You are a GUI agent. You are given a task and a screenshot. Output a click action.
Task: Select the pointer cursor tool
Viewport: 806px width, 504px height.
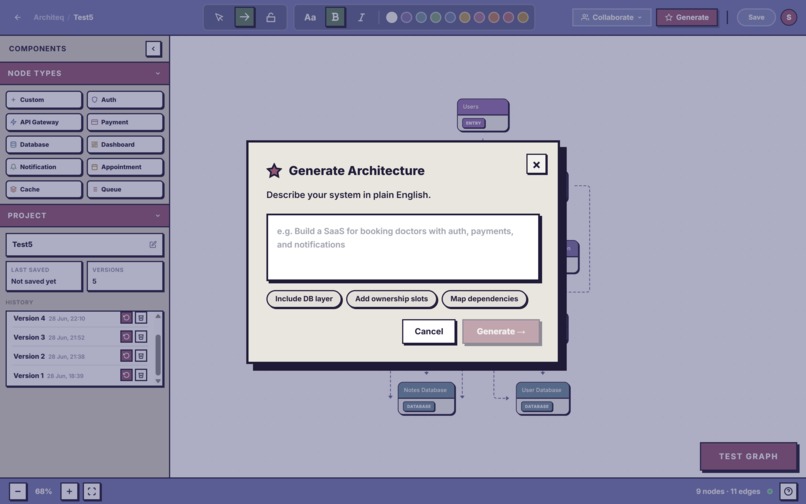click(x=219, y=17)
